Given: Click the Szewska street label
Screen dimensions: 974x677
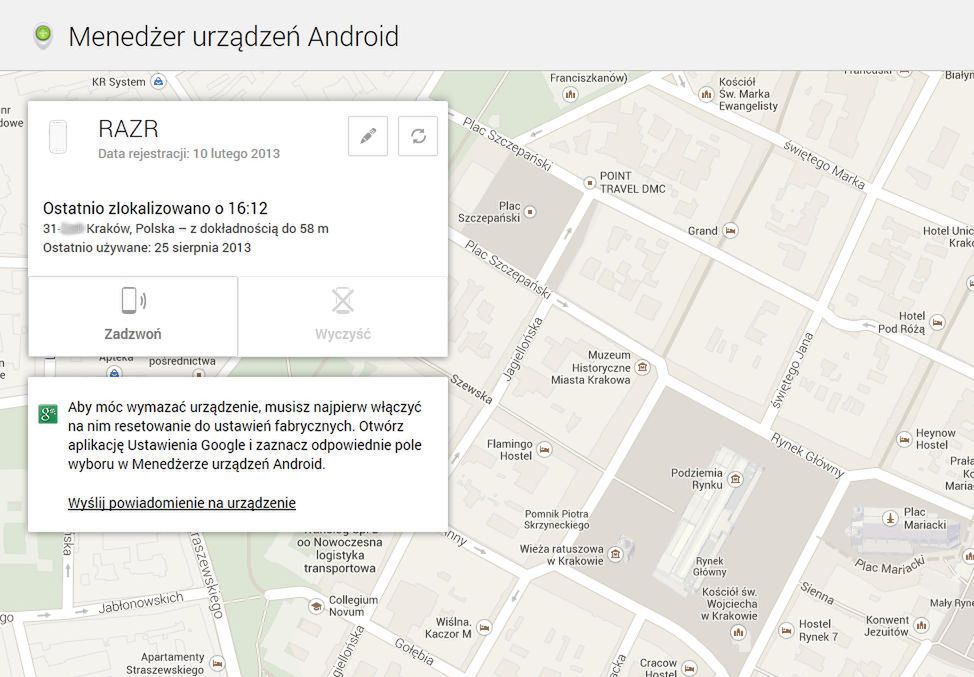Looking at the screenshot, I should (x=471, y=389).
